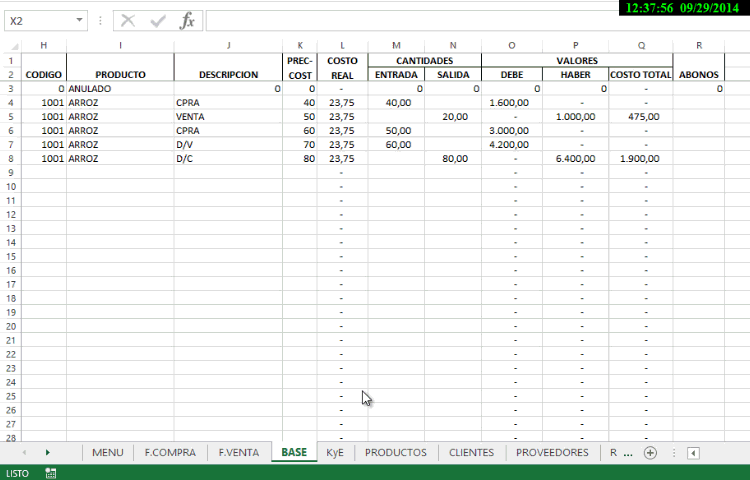Expand the Name Box dropdown arrow
This screenshot has width=750, height=480.
coord(79,21)
